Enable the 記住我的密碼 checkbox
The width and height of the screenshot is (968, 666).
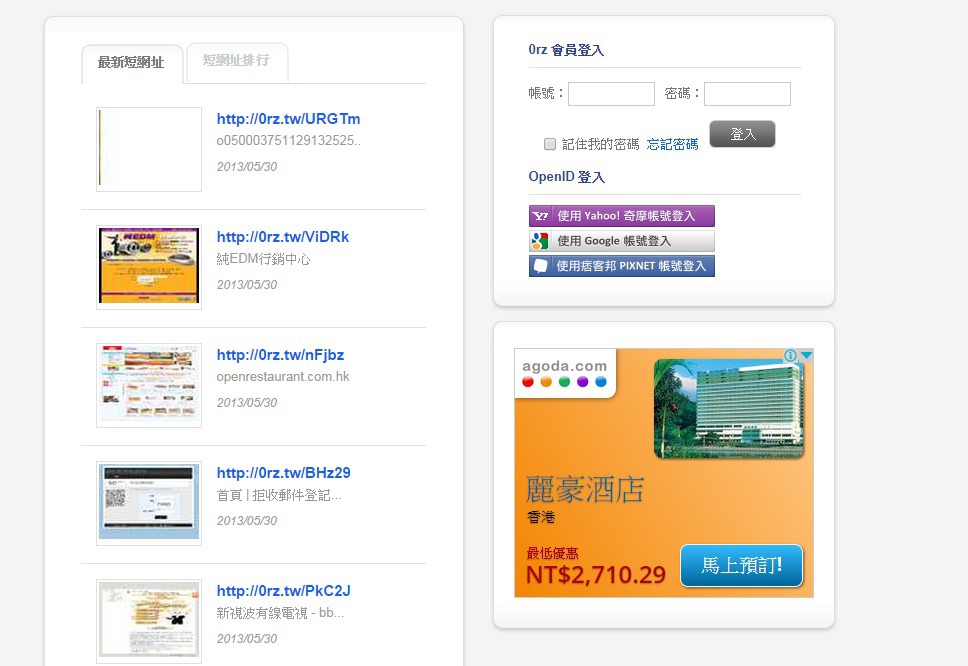click(x=550, y=144)
